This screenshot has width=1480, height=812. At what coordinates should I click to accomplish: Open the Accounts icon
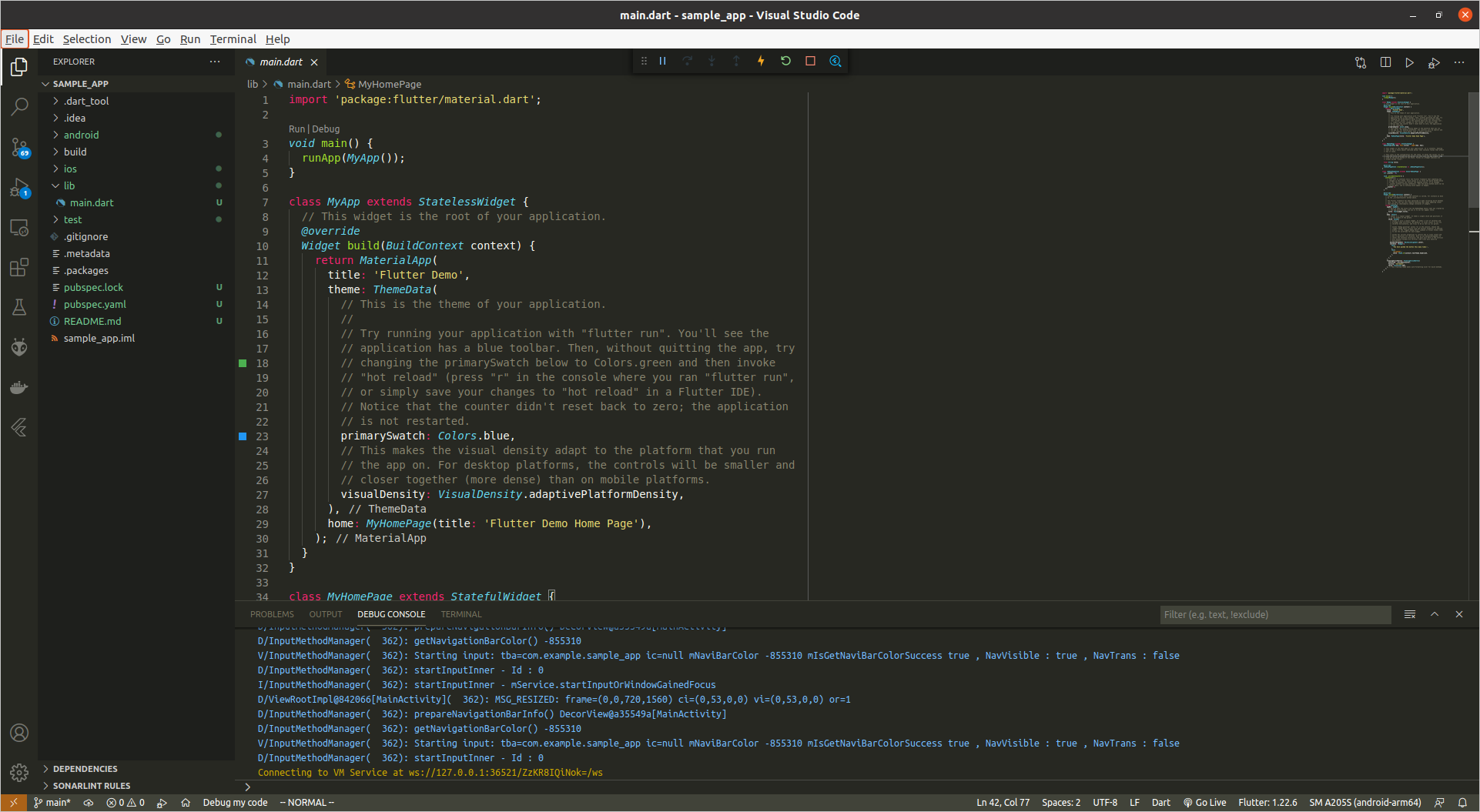pyautogui.click(x=19, y=733)
